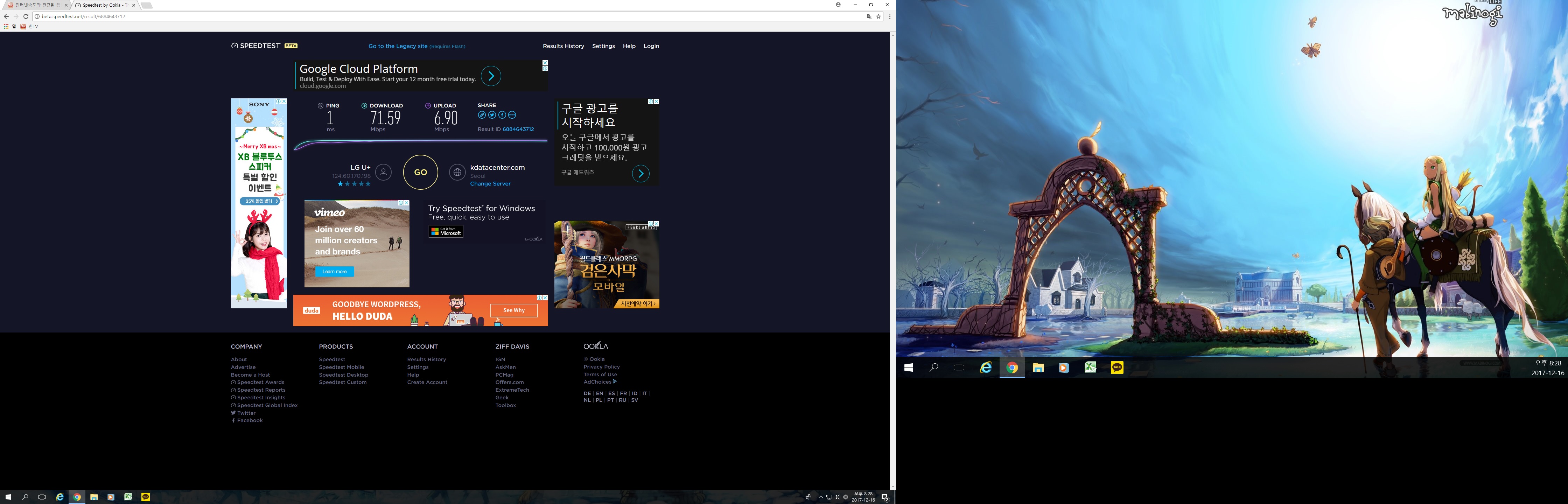Open the PCMag link under ZIFF DAVIS
Image resolution: width=1568 pixels, height=504 pixels.
pos(504,375)
